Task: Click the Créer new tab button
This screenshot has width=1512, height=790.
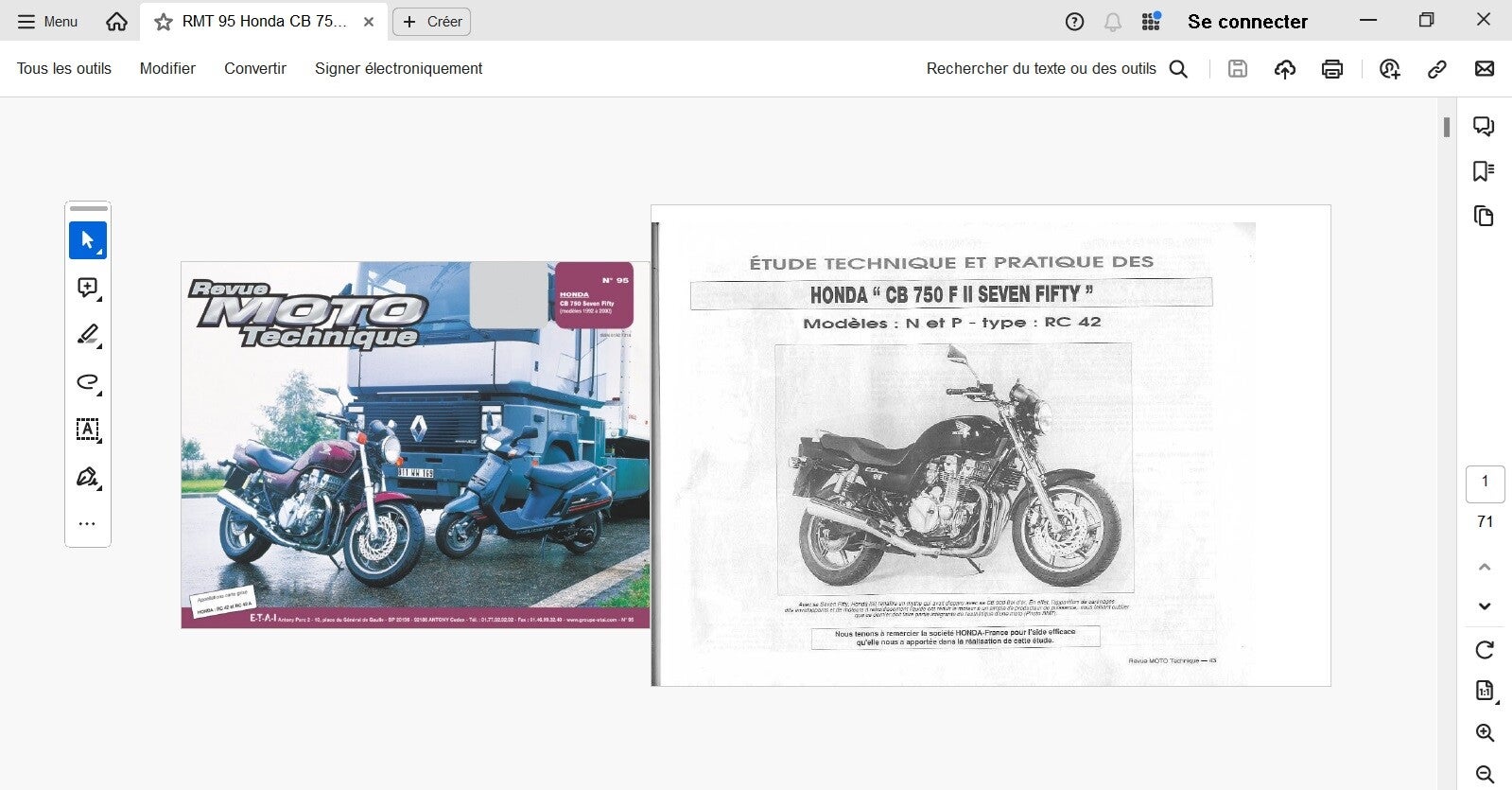Action: click(x=432, y=22)
